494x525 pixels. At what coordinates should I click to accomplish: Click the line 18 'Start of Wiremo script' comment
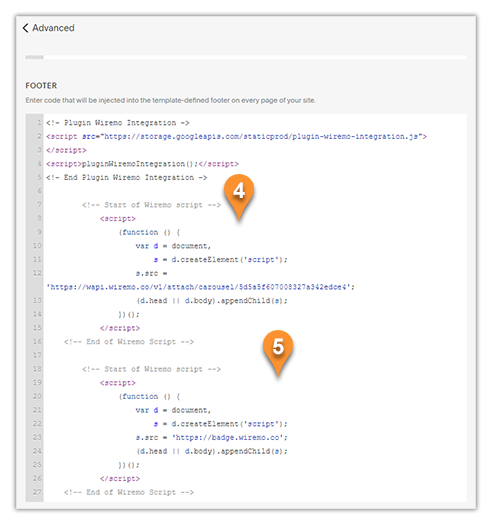point(151,369)
